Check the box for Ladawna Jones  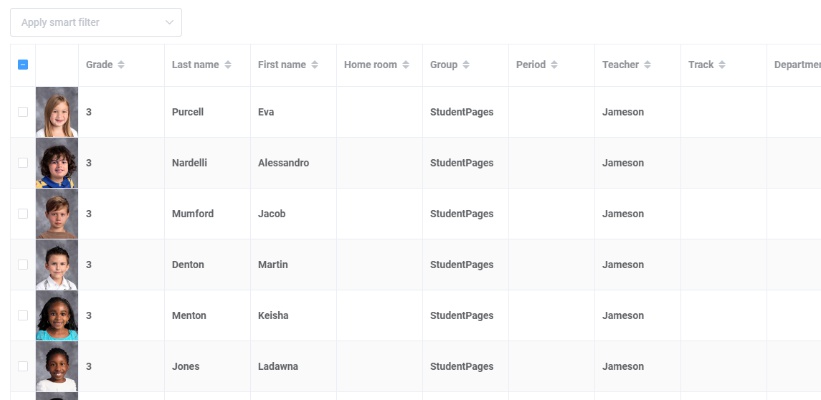click(23, 367)
